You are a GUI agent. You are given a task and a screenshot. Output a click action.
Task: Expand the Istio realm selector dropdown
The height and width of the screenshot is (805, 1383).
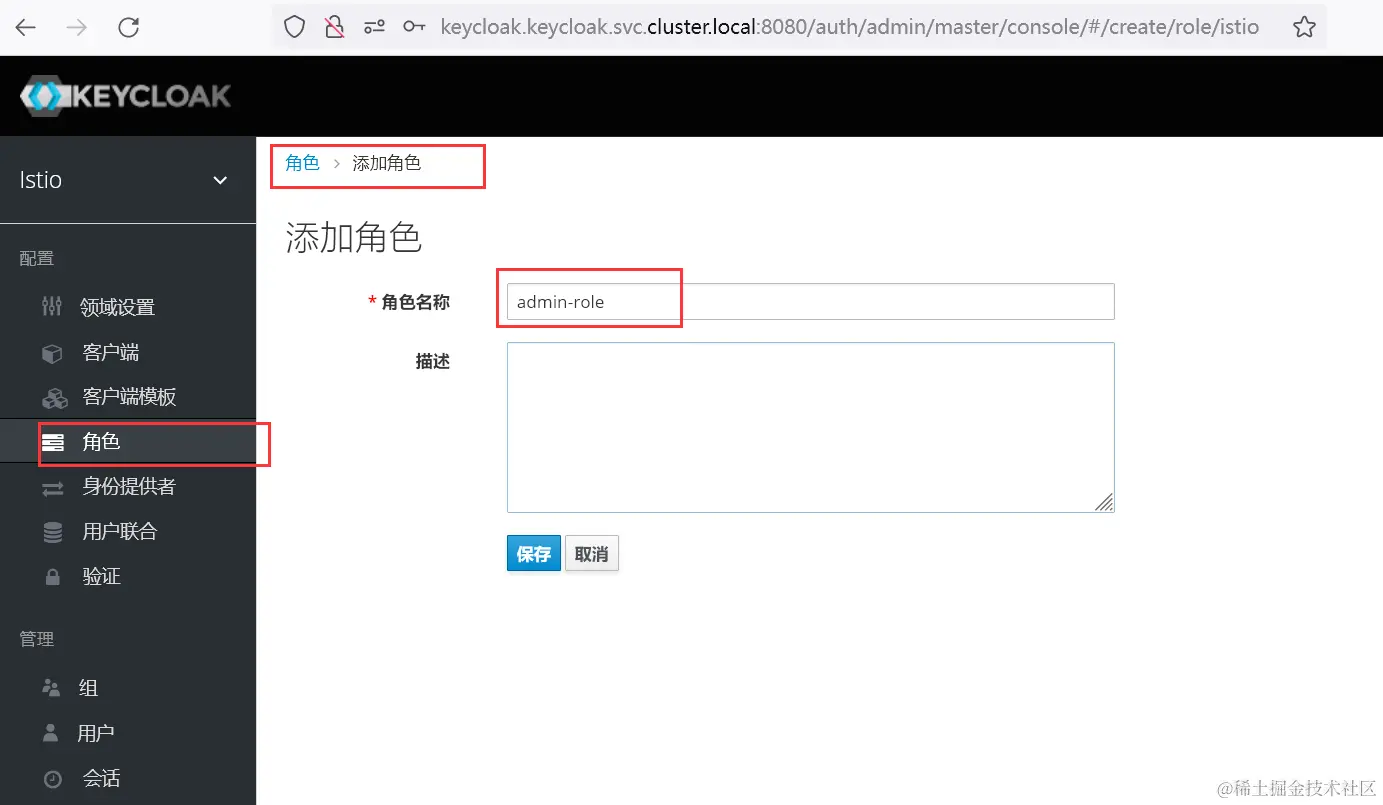[126, 180]
